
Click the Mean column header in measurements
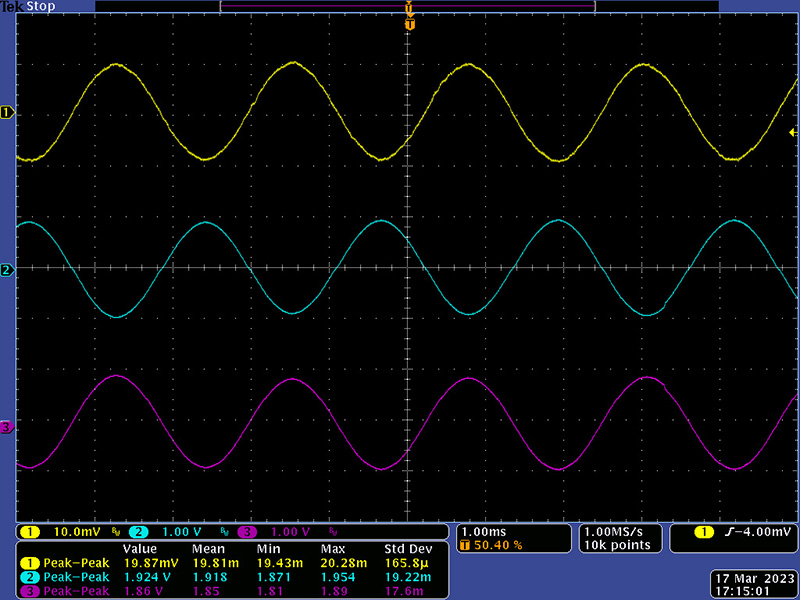208,549
